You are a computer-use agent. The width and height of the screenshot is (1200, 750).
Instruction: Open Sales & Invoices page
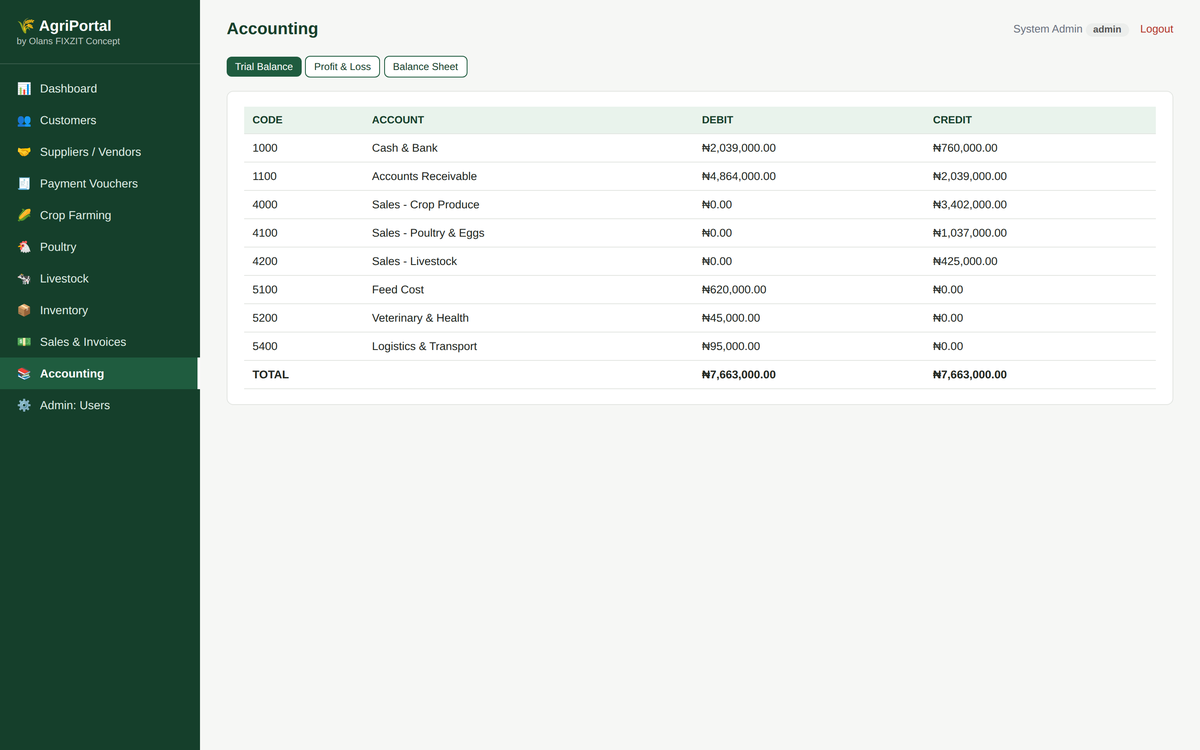(x=100, y=342)
